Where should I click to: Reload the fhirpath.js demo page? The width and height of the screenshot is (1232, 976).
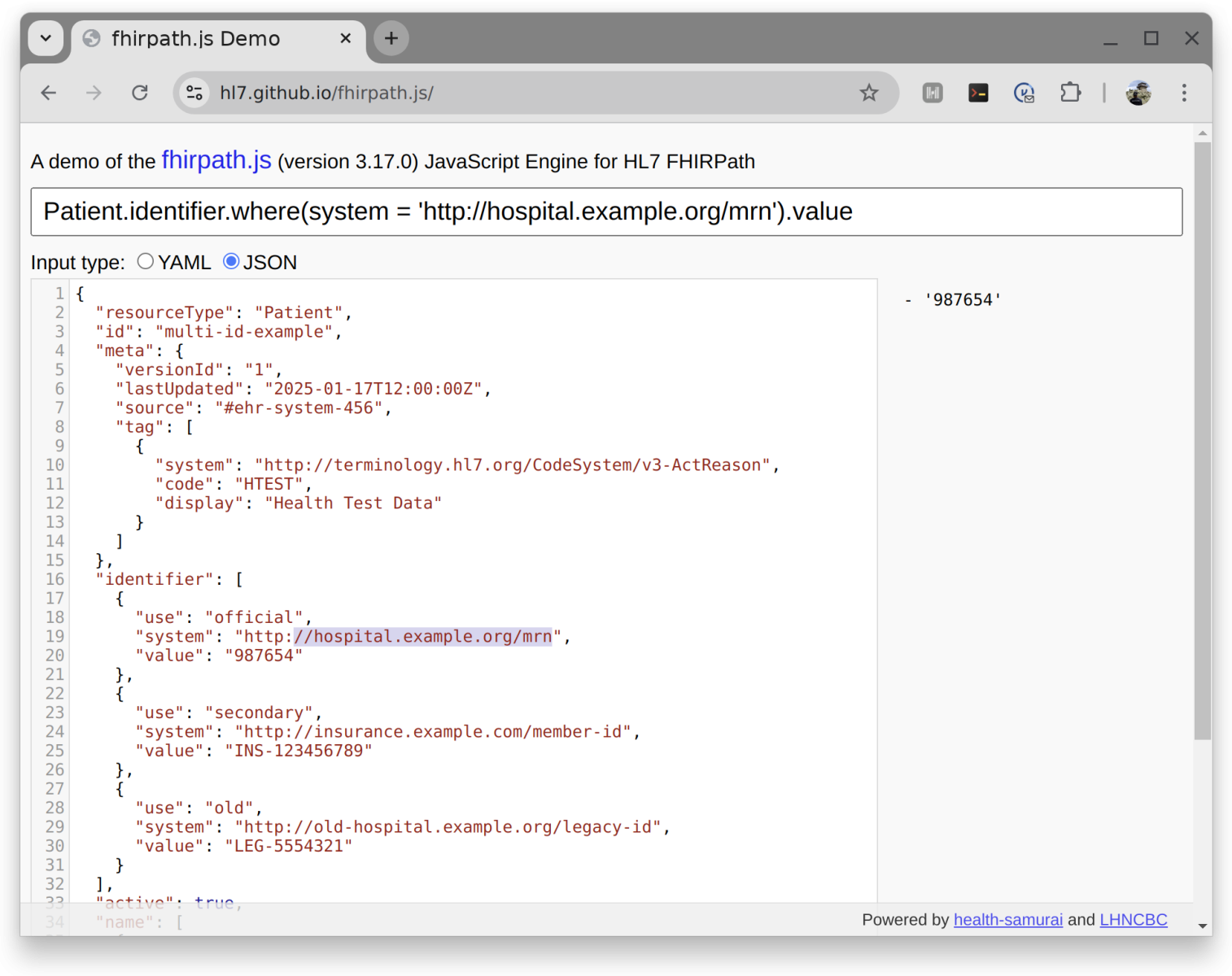(140, 93)
